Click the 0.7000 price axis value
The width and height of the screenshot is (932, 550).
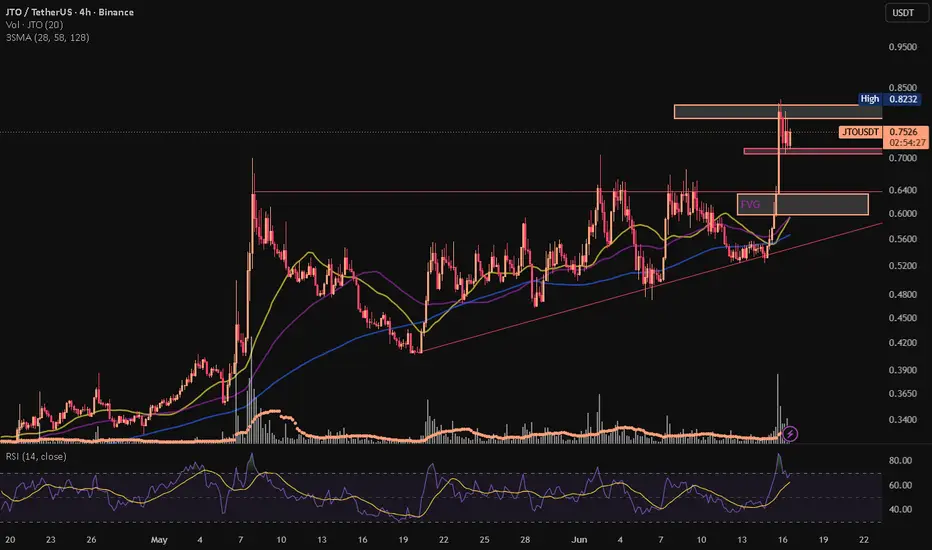tap(902, 158)
